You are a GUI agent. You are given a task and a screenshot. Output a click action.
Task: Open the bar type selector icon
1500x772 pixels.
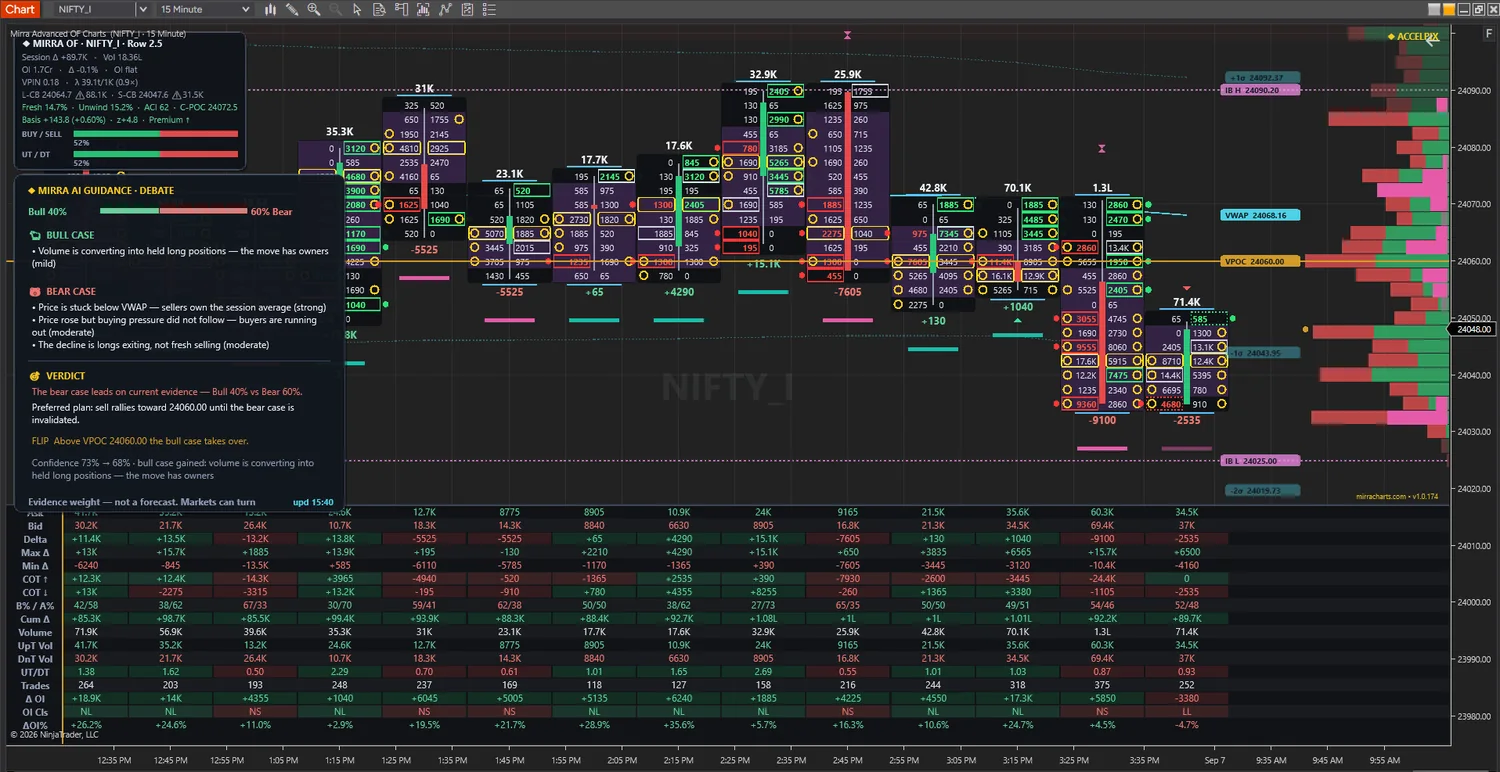click(x=270, y=9)
